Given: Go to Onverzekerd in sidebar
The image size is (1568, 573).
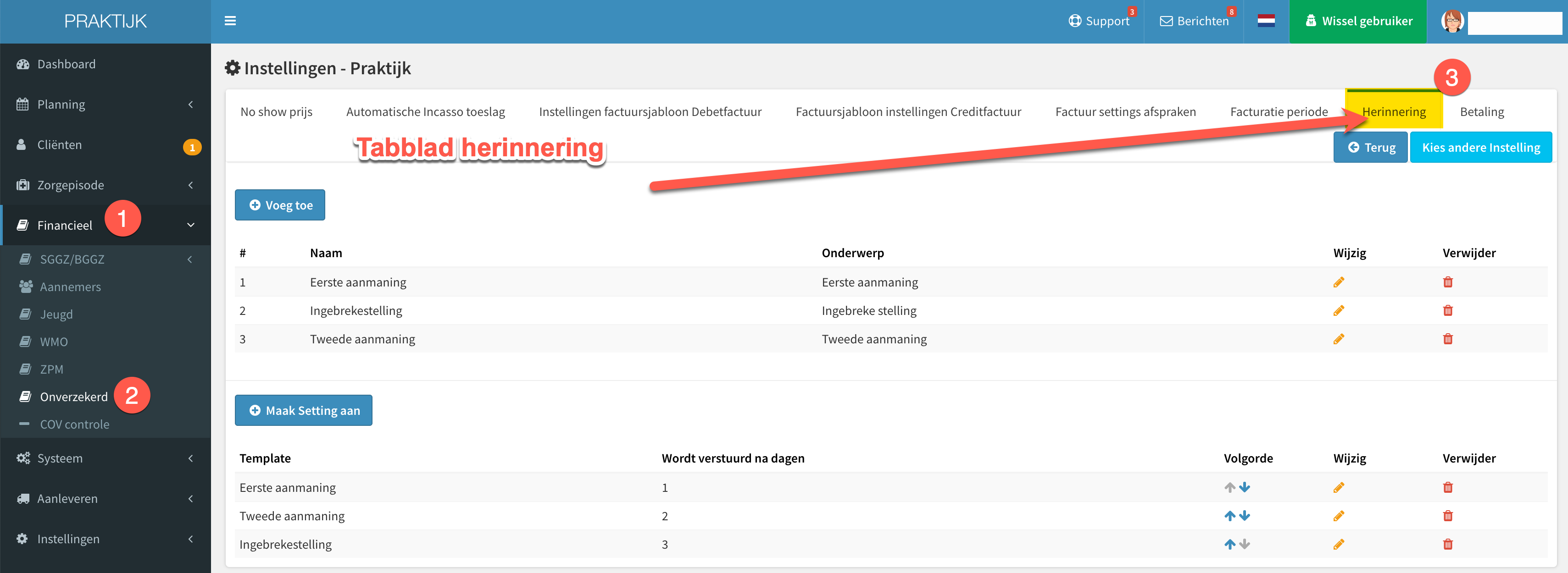Looking at the screenshot, I should 74,397.
